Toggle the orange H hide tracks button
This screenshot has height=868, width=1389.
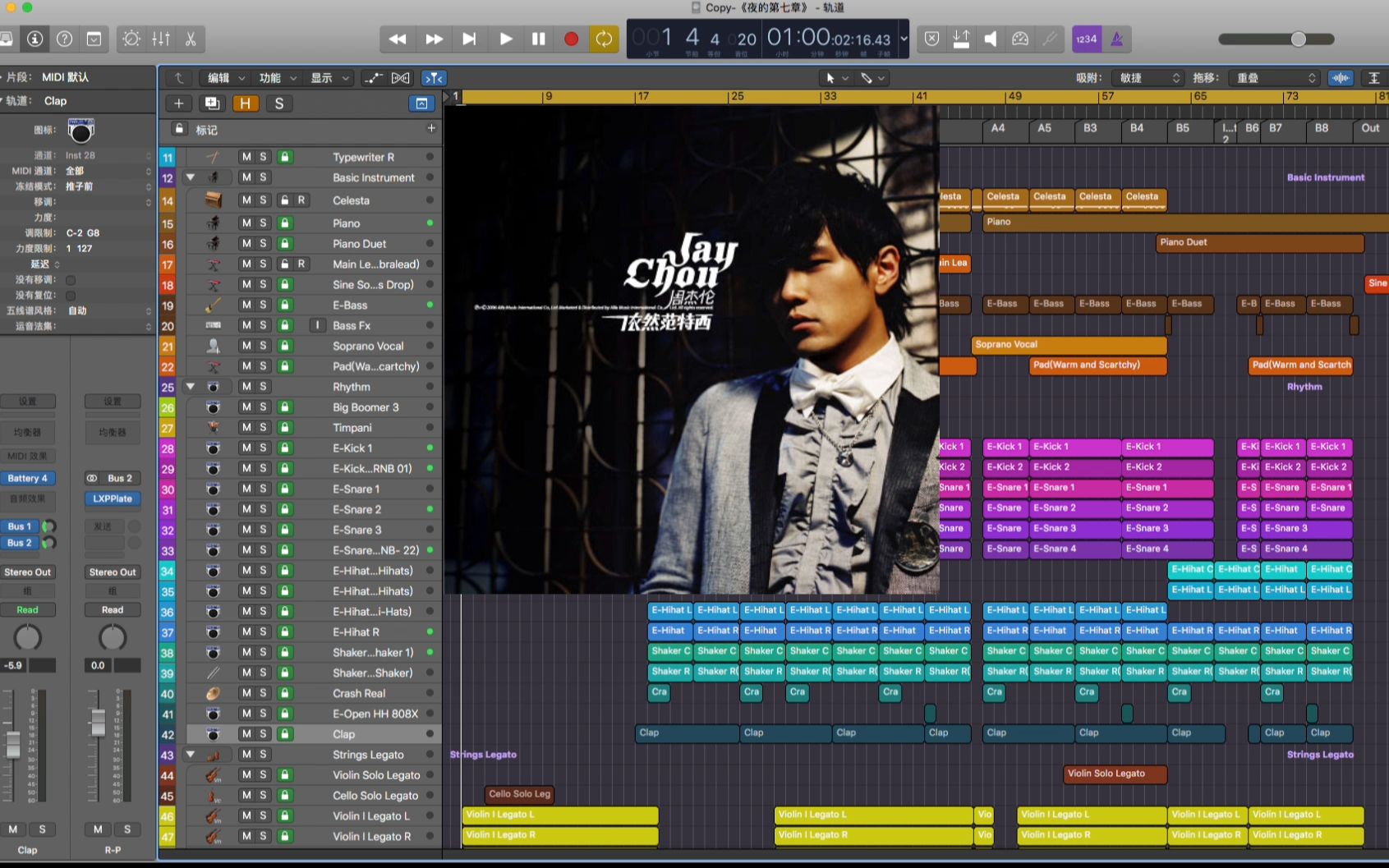click(x=245, y=103)
